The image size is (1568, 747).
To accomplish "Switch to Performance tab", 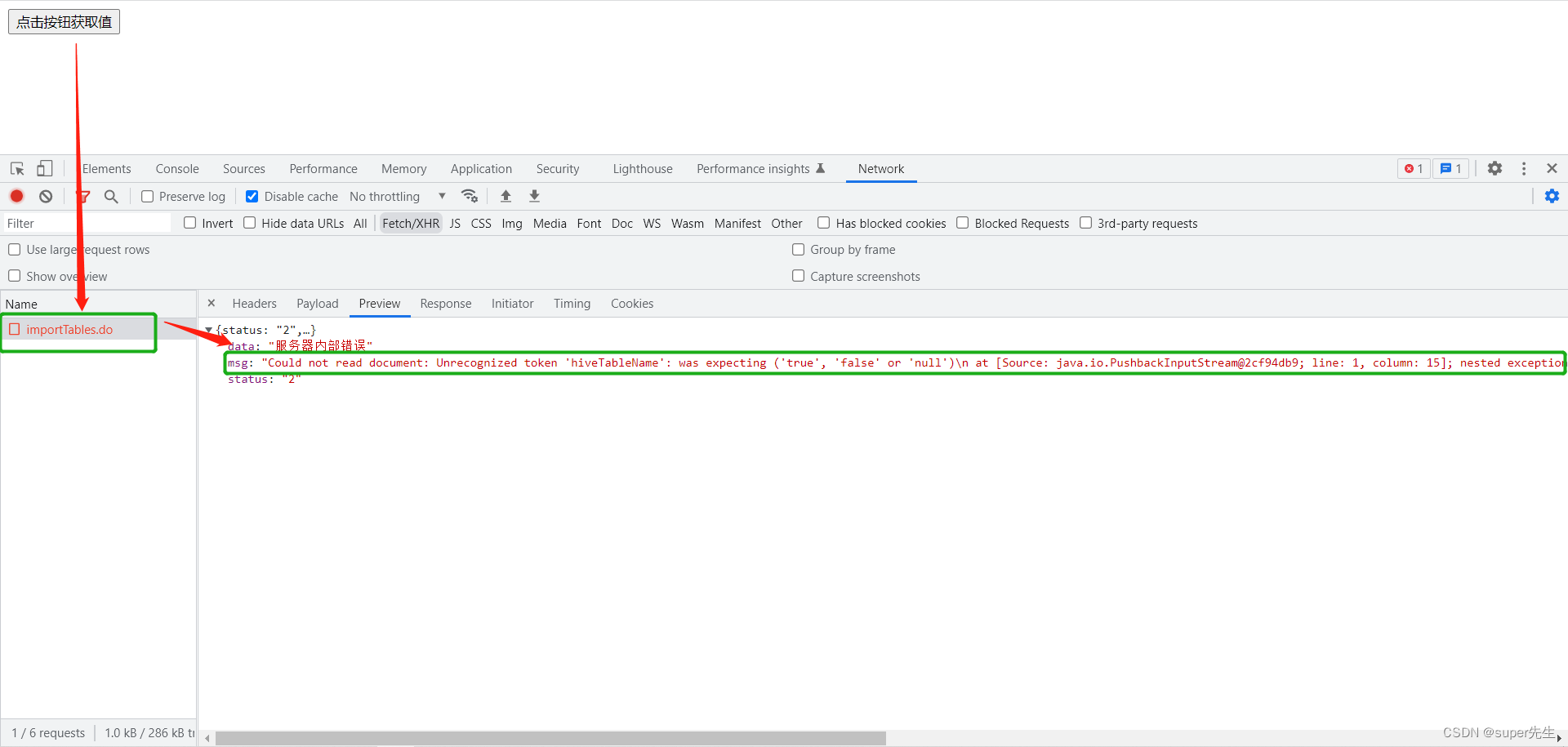I will [x=323, y=168].
